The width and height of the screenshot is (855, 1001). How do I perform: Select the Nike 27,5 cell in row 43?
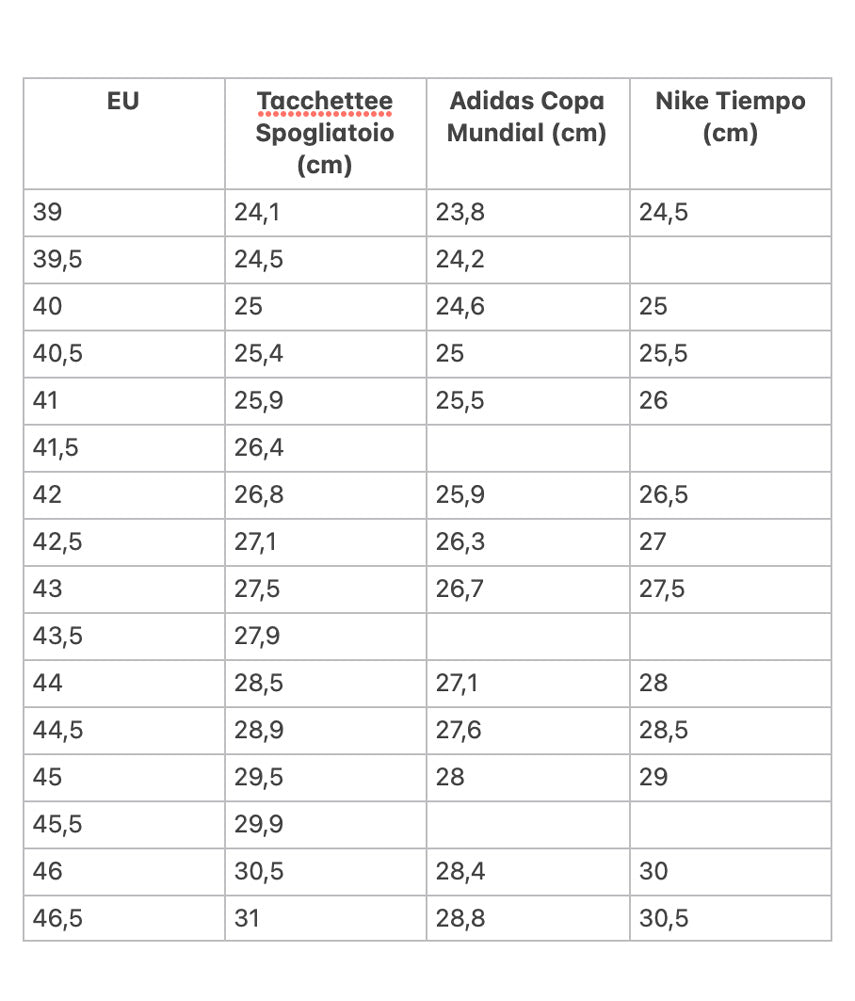pyautogui.click(x=730, y=589)
